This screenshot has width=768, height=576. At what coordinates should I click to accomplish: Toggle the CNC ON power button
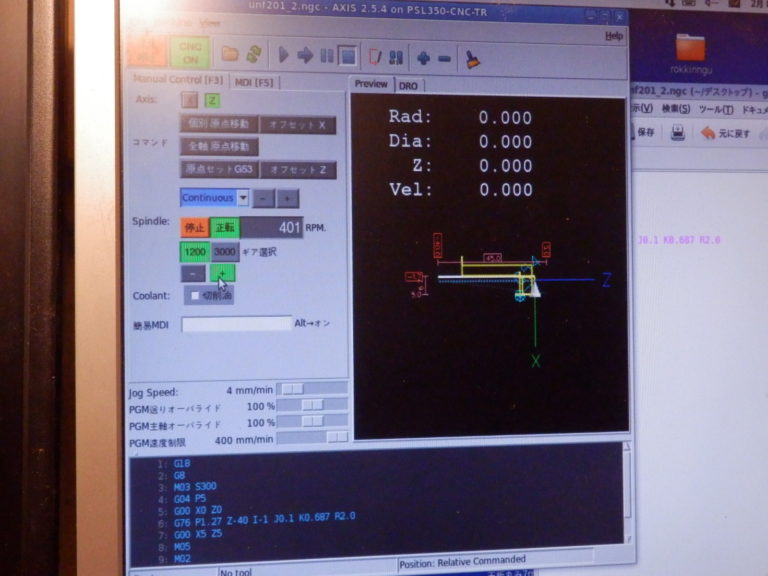pyautogui.click(x=190, y=53)
